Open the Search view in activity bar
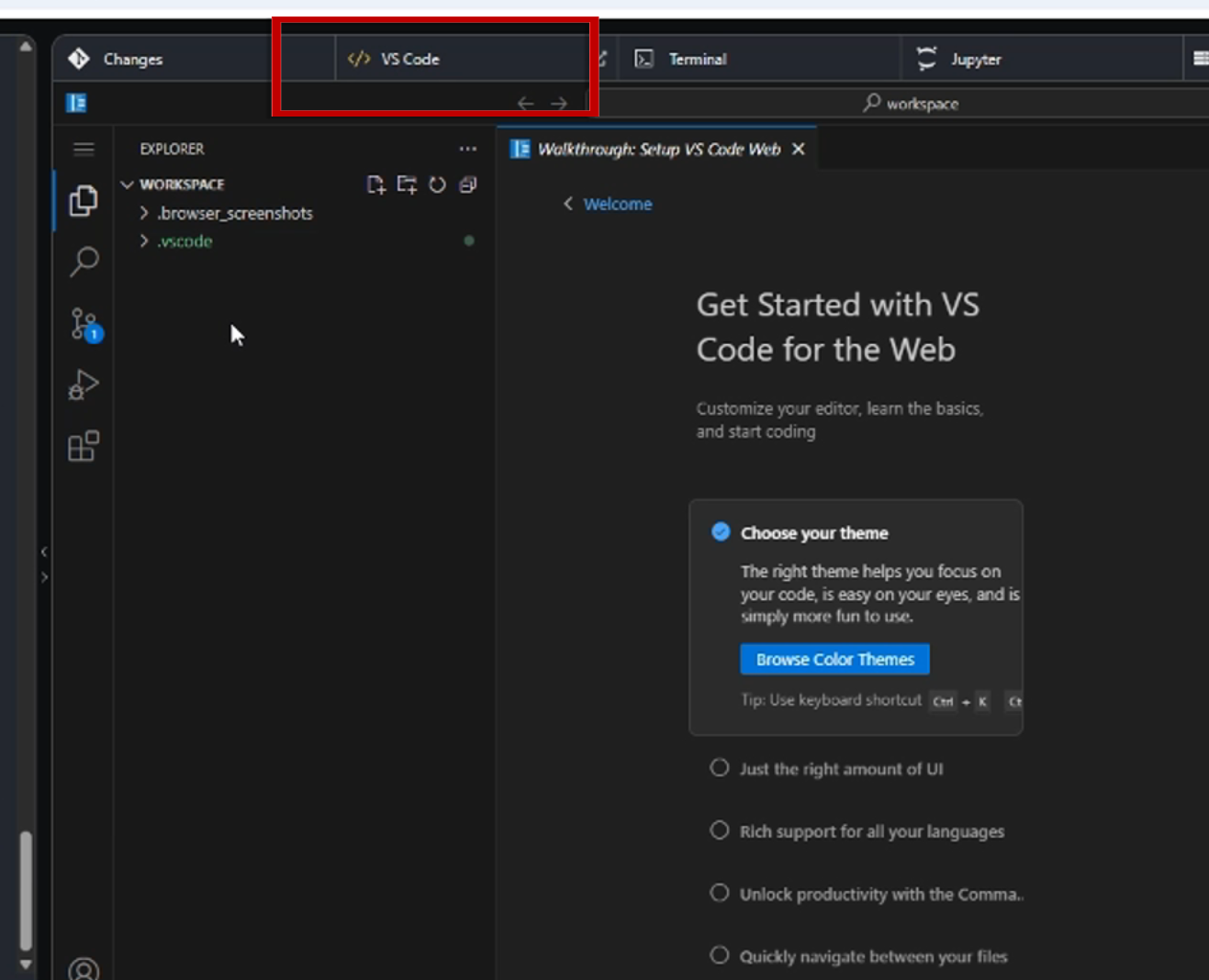 coord(84,262)
